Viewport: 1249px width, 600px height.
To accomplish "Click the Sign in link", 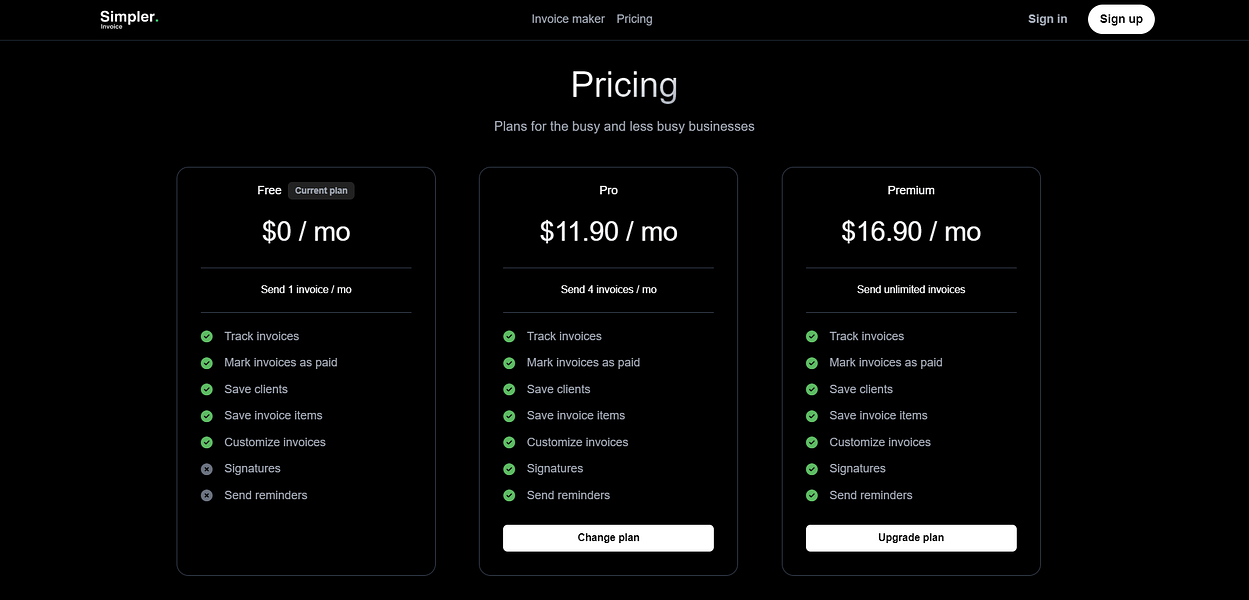I will click(1047, 18).
